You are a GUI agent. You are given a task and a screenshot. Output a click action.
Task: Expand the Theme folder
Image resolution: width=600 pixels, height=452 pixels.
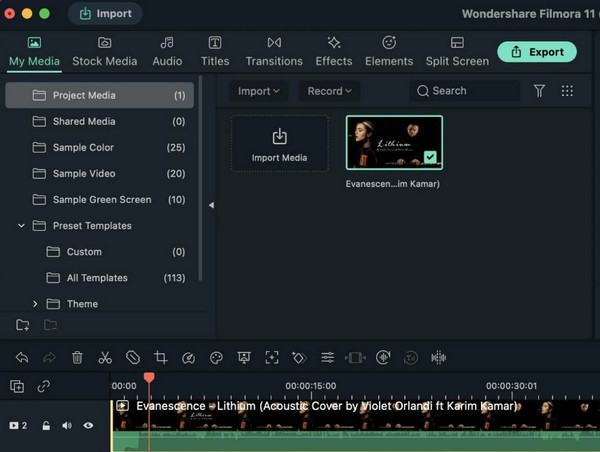tap(35, 304)
